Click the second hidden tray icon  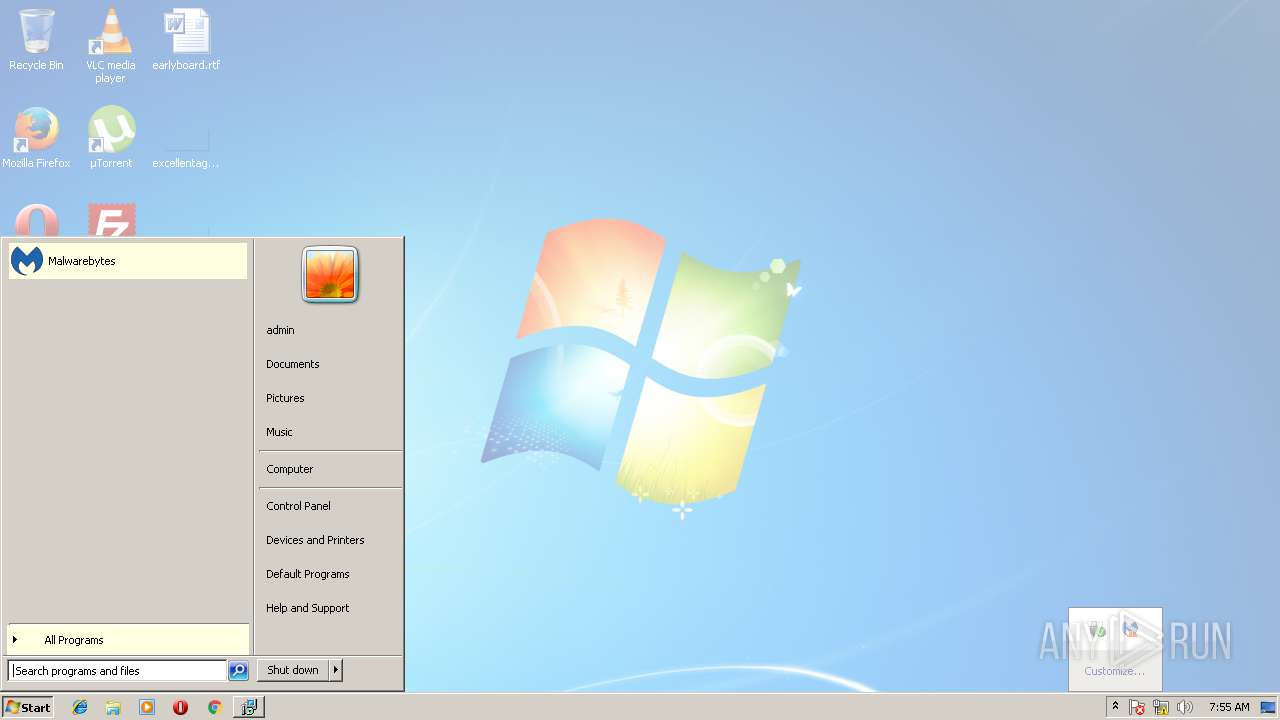(1131, 630)
